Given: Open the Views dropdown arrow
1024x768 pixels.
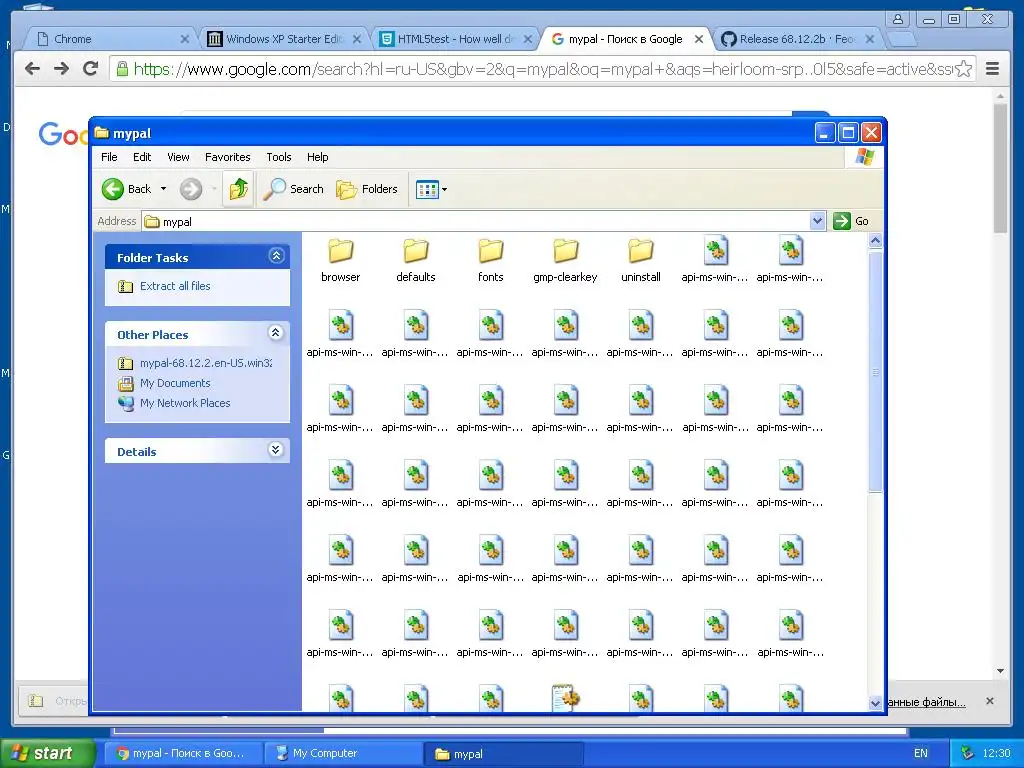Looking at the screenshot, I should [445, 190].
